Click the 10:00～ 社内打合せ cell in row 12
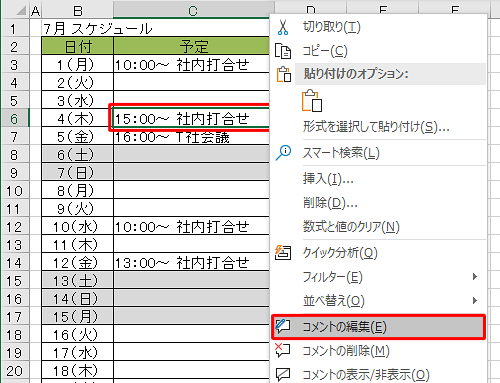500x383 pixels. click(x=192, y=226)
